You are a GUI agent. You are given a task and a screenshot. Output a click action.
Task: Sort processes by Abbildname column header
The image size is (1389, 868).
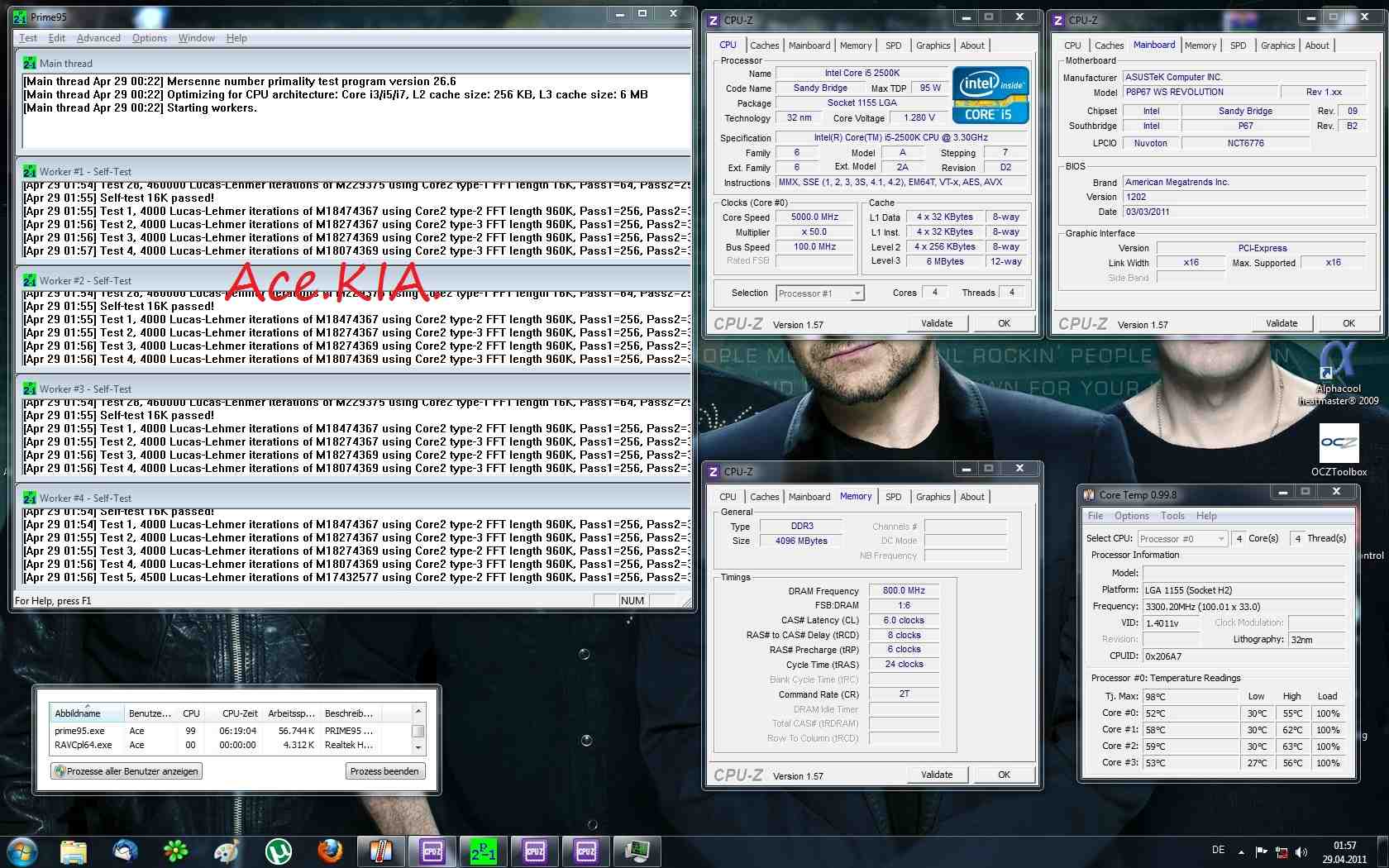click(86, 713)
